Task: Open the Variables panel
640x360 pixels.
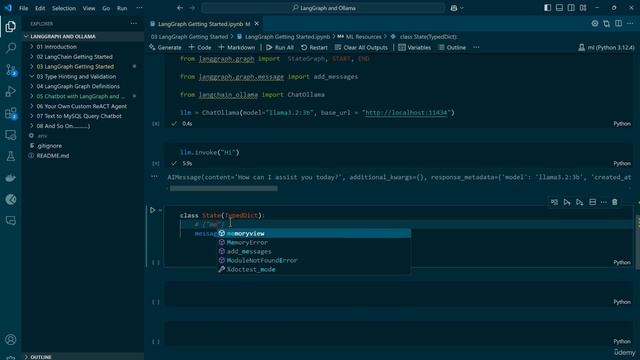Action: [x=415, y=47]
